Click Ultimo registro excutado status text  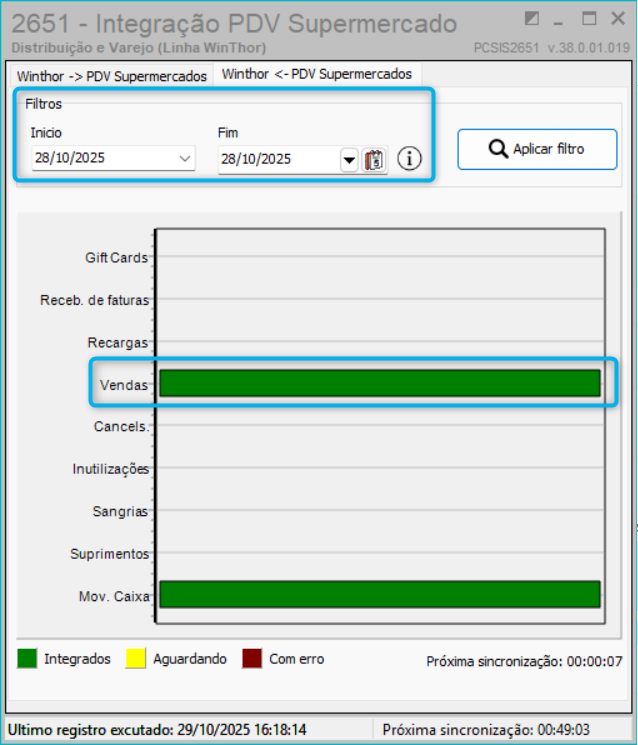tap(157, 730)
